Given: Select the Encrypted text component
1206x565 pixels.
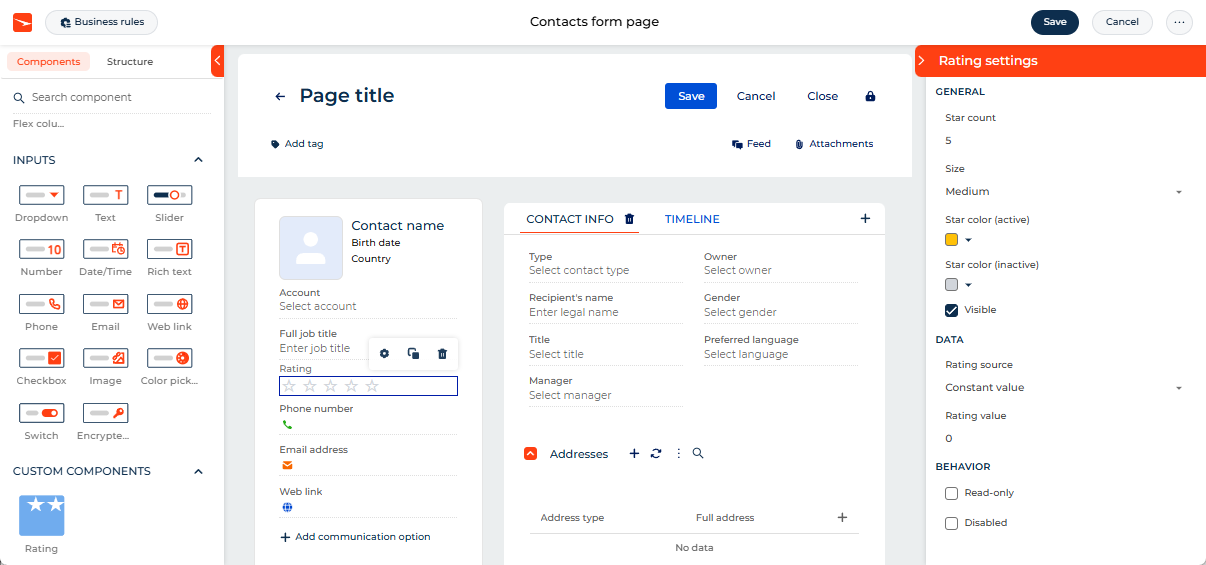Looking at the screenshot, I should click(x=105, y=421).
